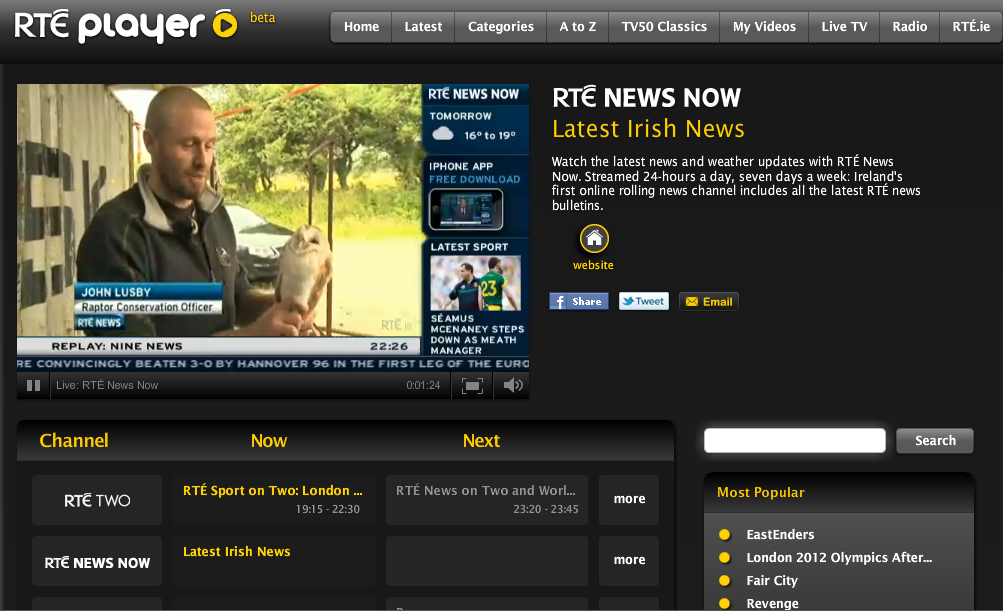The image size is (1003, 611).
Task: Open TV50 Classics tab
Action: click(664, 27)
